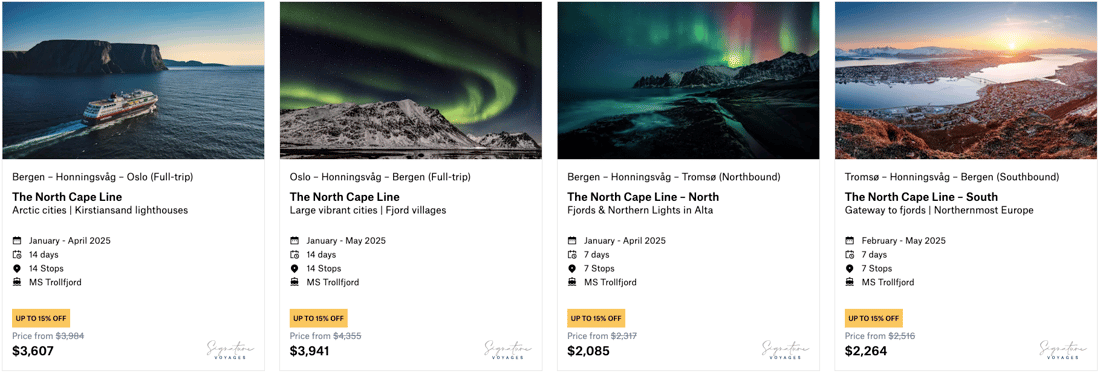Click the location pin icon beside 14 Stops on the first card
Screen dimensions: 1100x374
click(x=18, y=269)
